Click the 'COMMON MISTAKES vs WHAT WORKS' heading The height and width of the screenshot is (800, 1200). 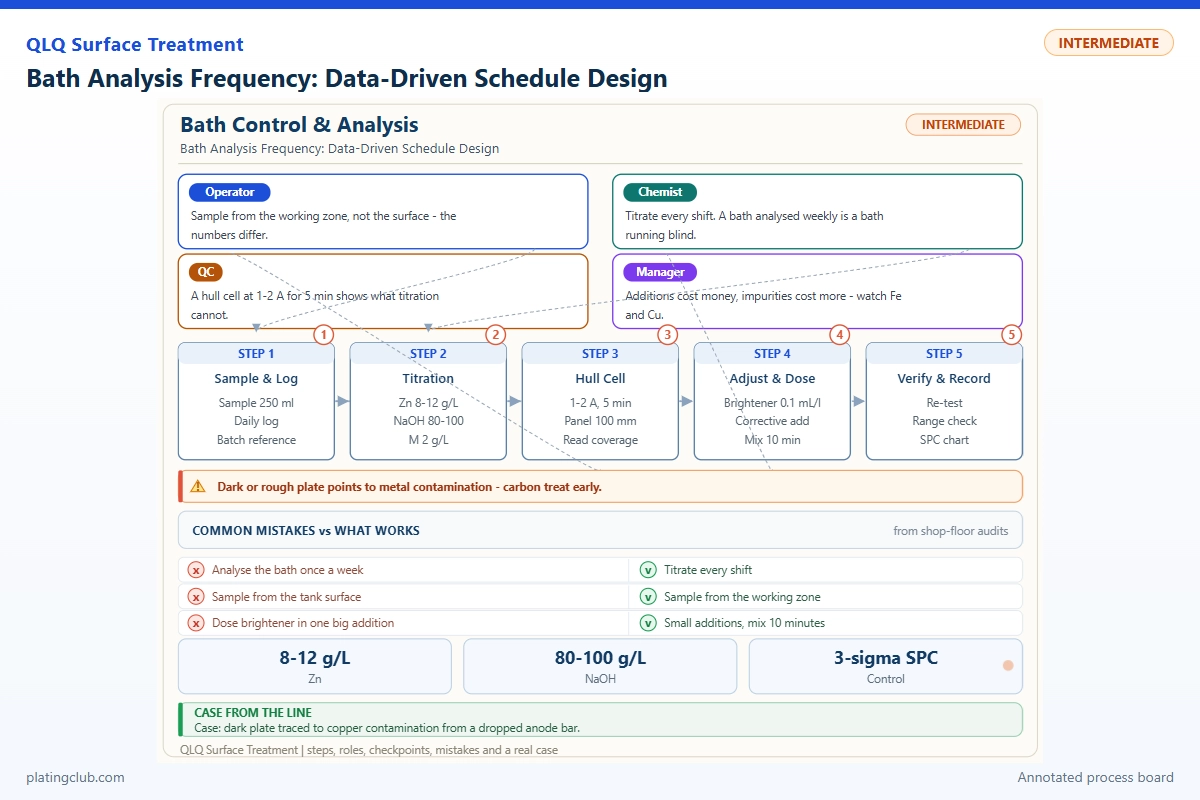click(306, 531)
